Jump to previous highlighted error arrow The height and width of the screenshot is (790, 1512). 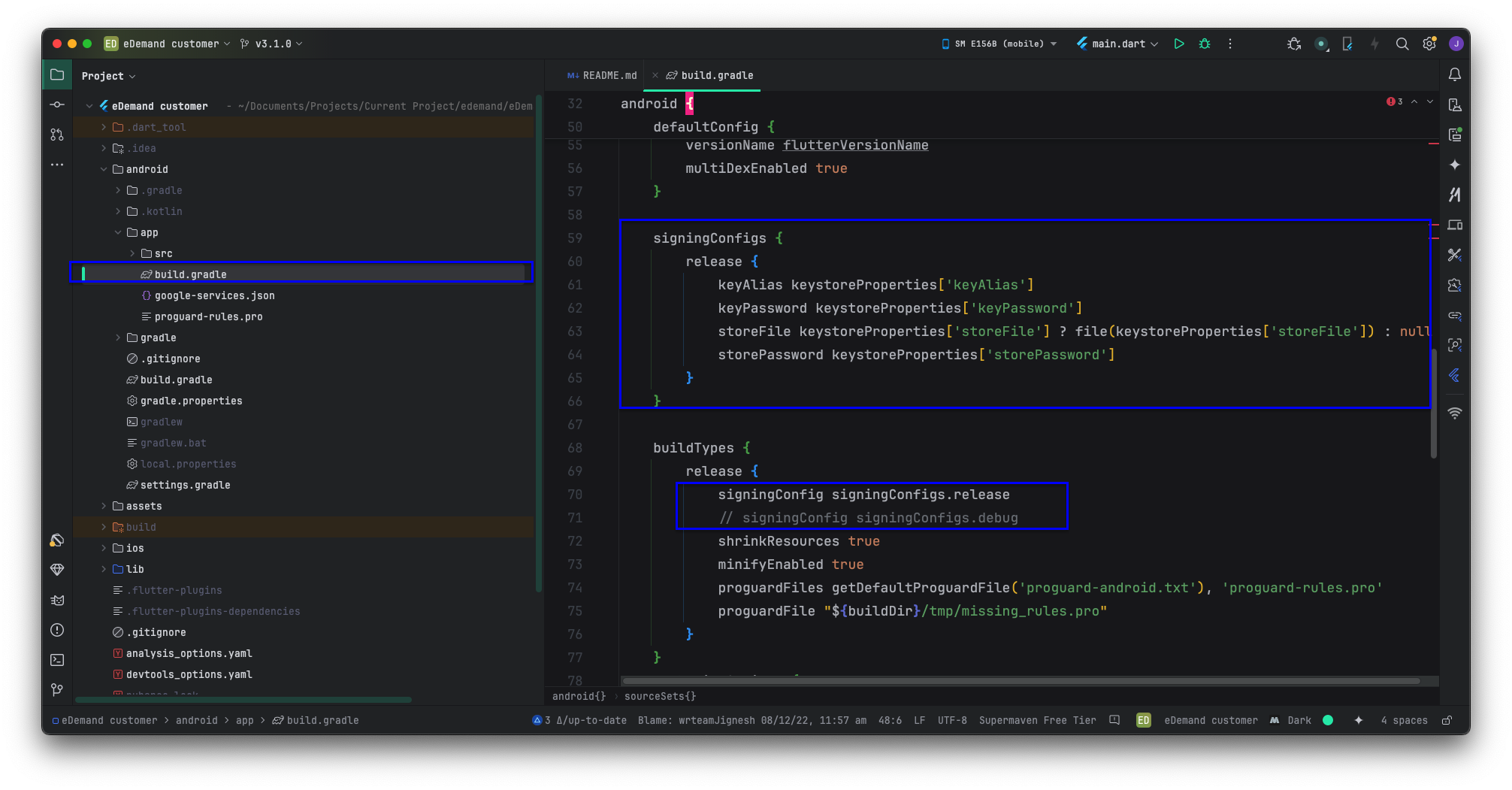pyautogui.click(x=1414, y=101)
